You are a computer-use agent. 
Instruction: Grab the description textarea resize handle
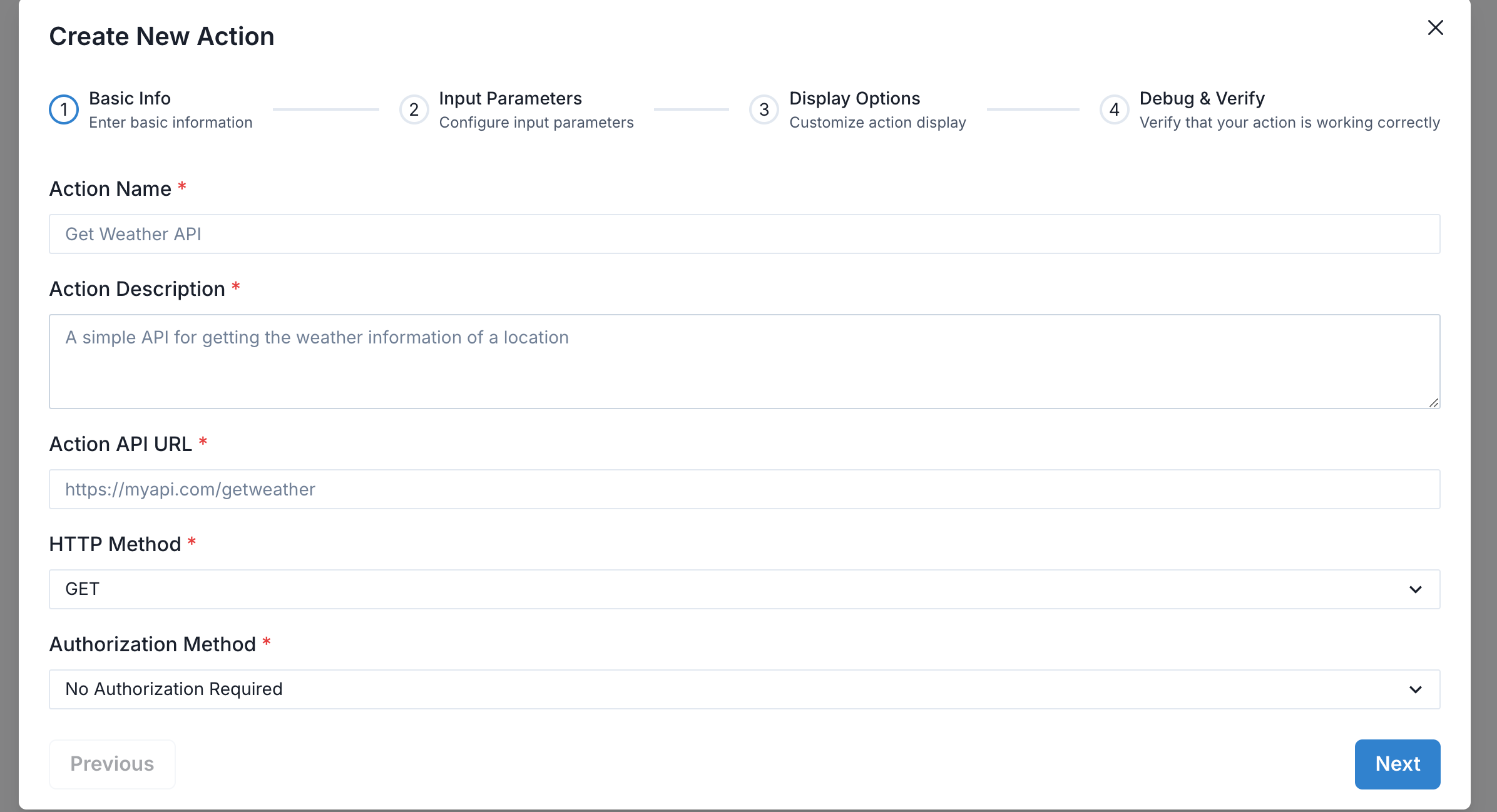1433,403
